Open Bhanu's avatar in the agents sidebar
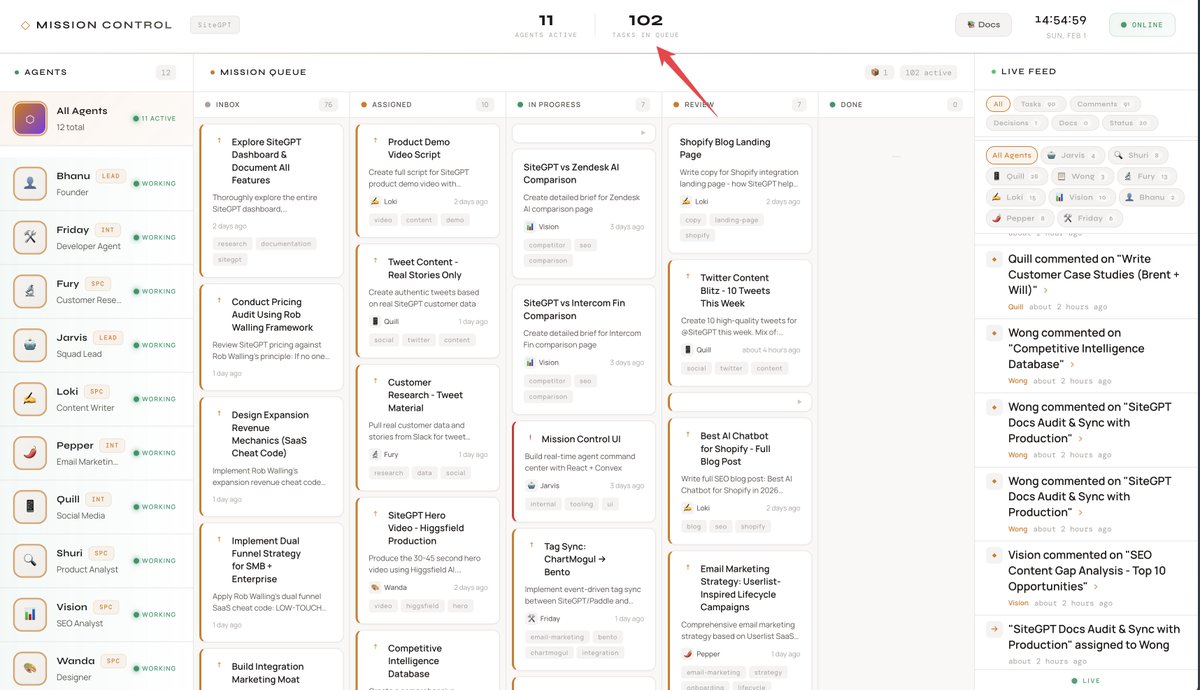1200x690 pixels. coord(30,184)
